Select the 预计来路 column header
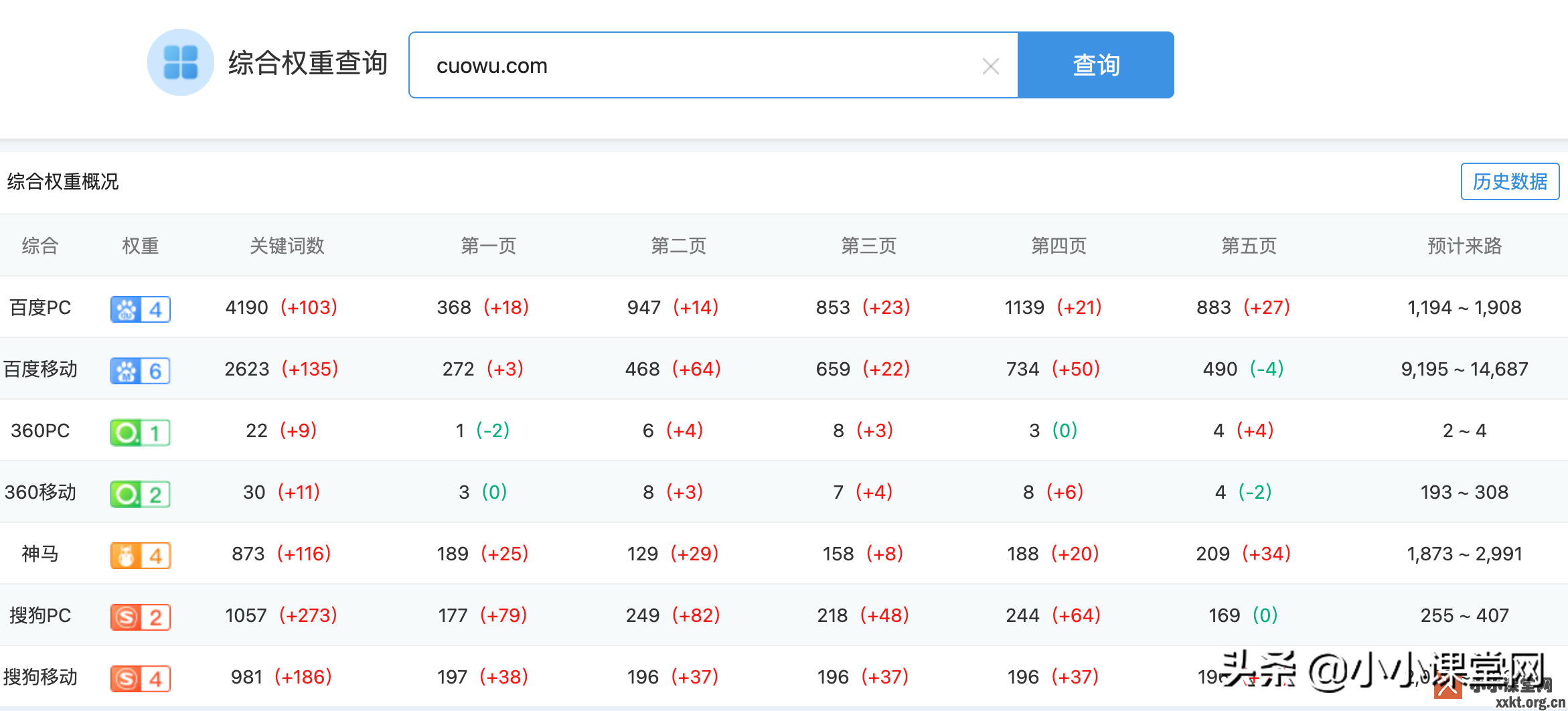The height and width of the screenshot is (711, 1568). pyautogui.click(x=1464, y=246)
